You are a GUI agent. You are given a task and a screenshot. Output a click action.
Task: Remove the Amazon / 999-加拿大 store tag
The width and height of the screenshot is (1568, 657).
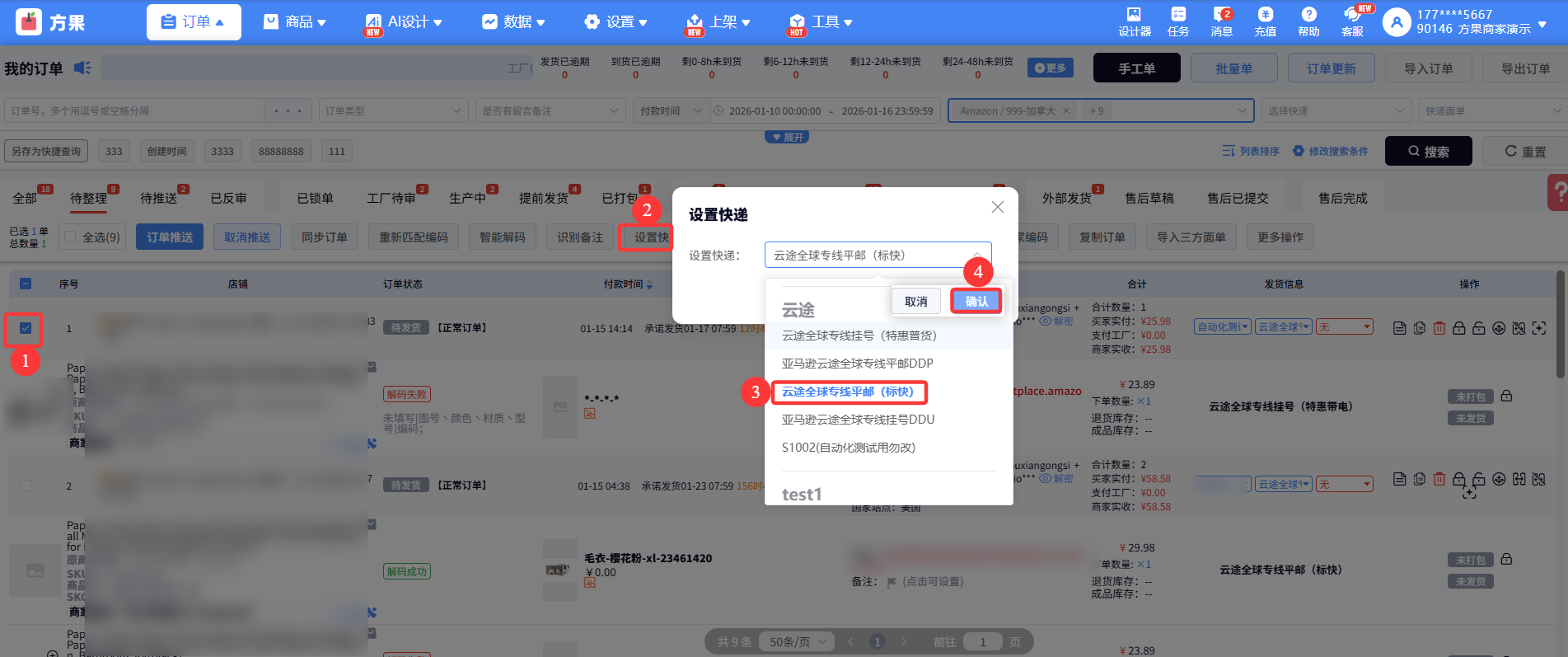1066,110
